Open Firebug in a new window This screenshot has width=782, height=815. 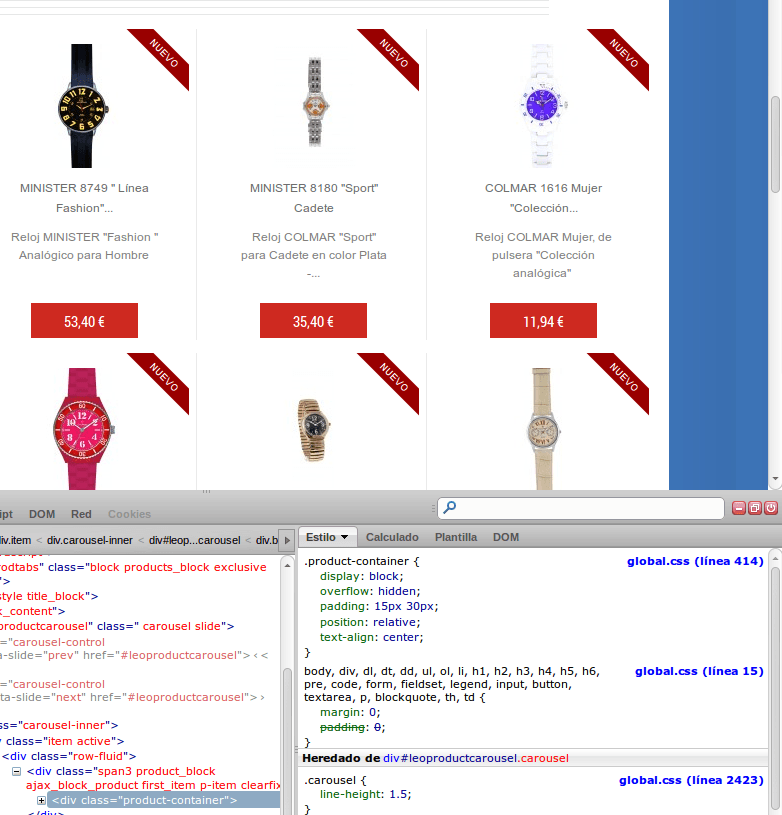coord(754,508)
